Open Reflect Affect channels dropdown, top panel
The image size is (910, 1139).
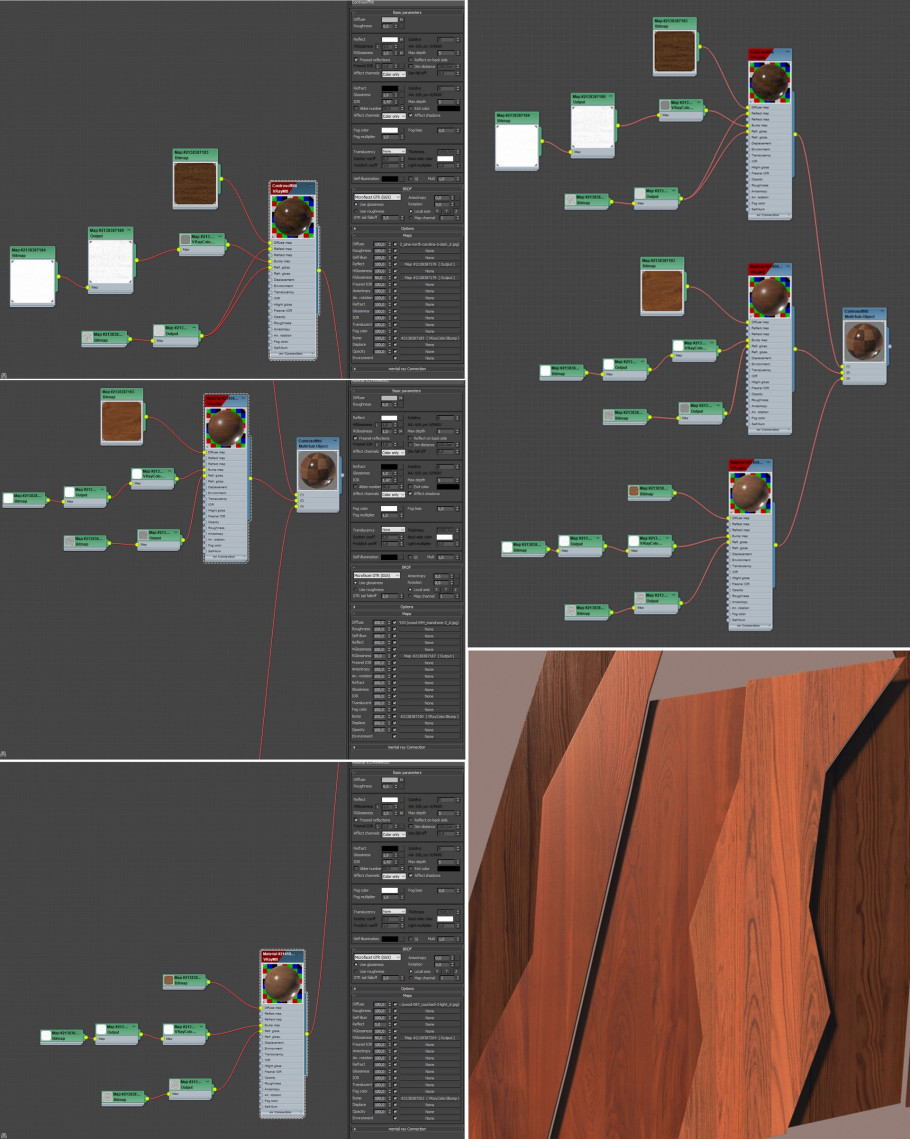point(393,73)
